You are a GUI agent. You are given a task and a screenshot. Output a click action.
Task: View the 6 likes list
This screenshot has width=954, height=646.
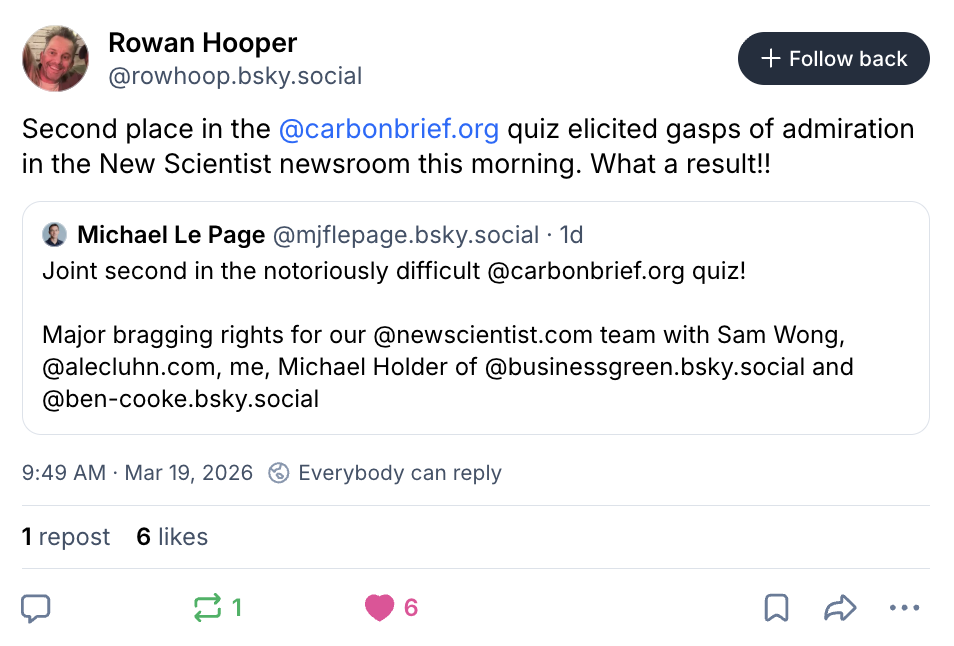point(171,537)
